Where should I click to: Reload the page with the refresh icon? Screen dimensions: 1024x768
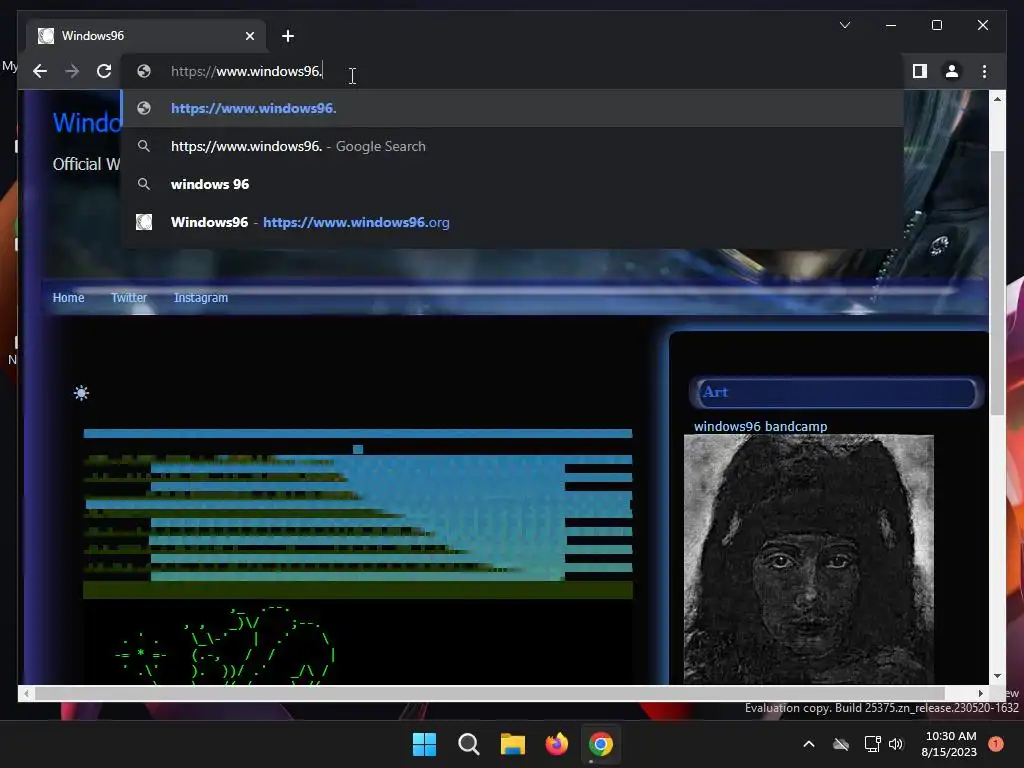coord(104,71)
